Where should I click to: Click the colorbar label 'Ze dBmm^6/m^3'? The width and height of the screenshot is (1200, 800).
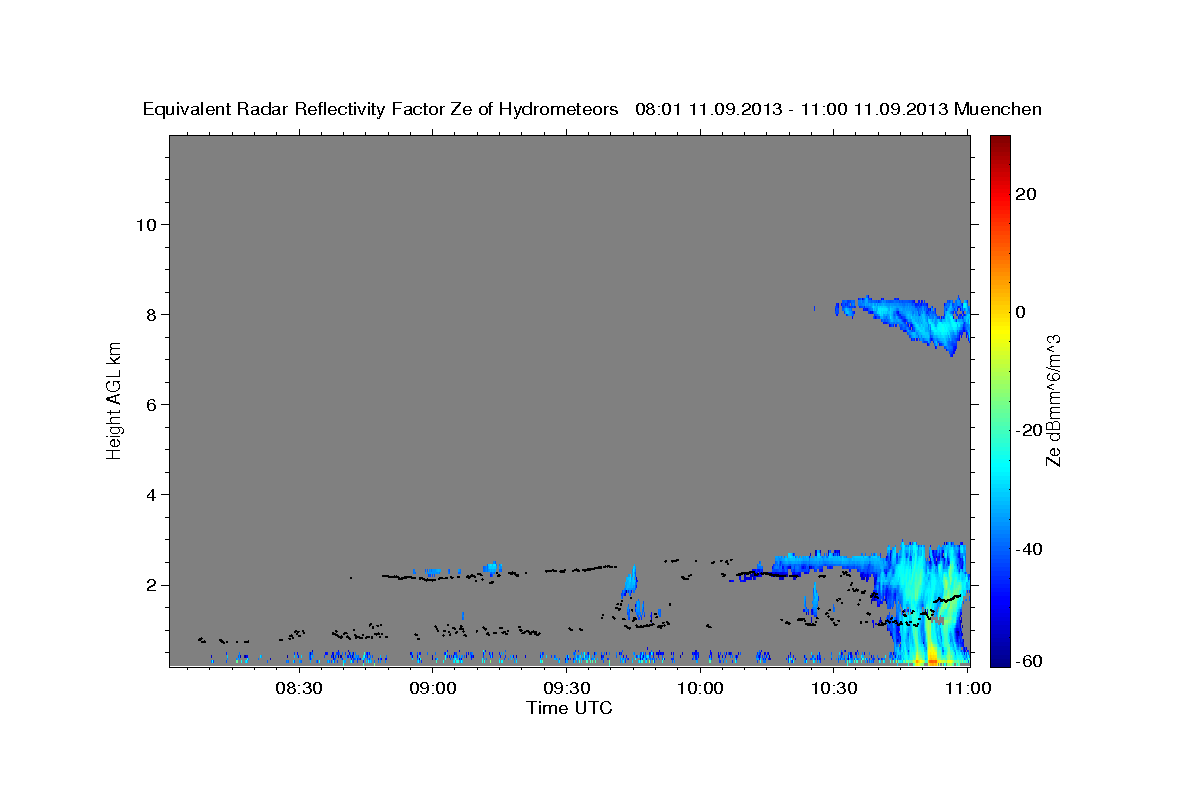(x=1053, y=401)
